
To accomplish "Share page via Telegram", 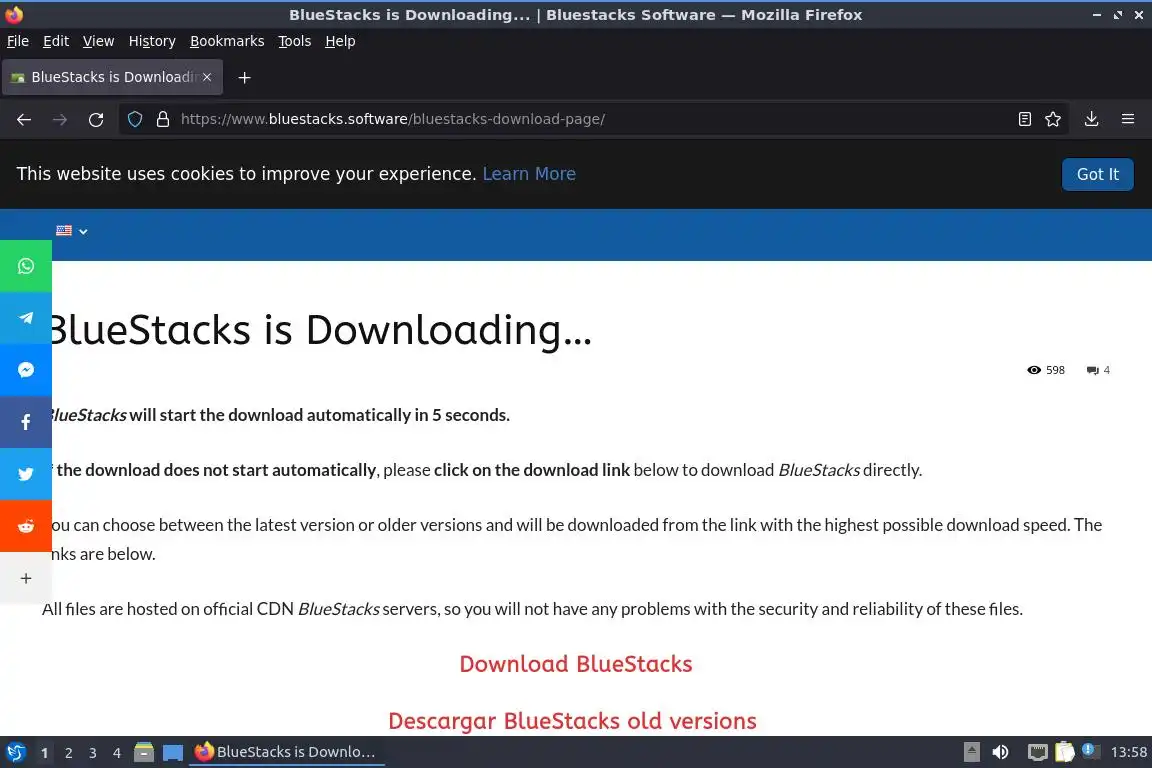I will 26,318.
